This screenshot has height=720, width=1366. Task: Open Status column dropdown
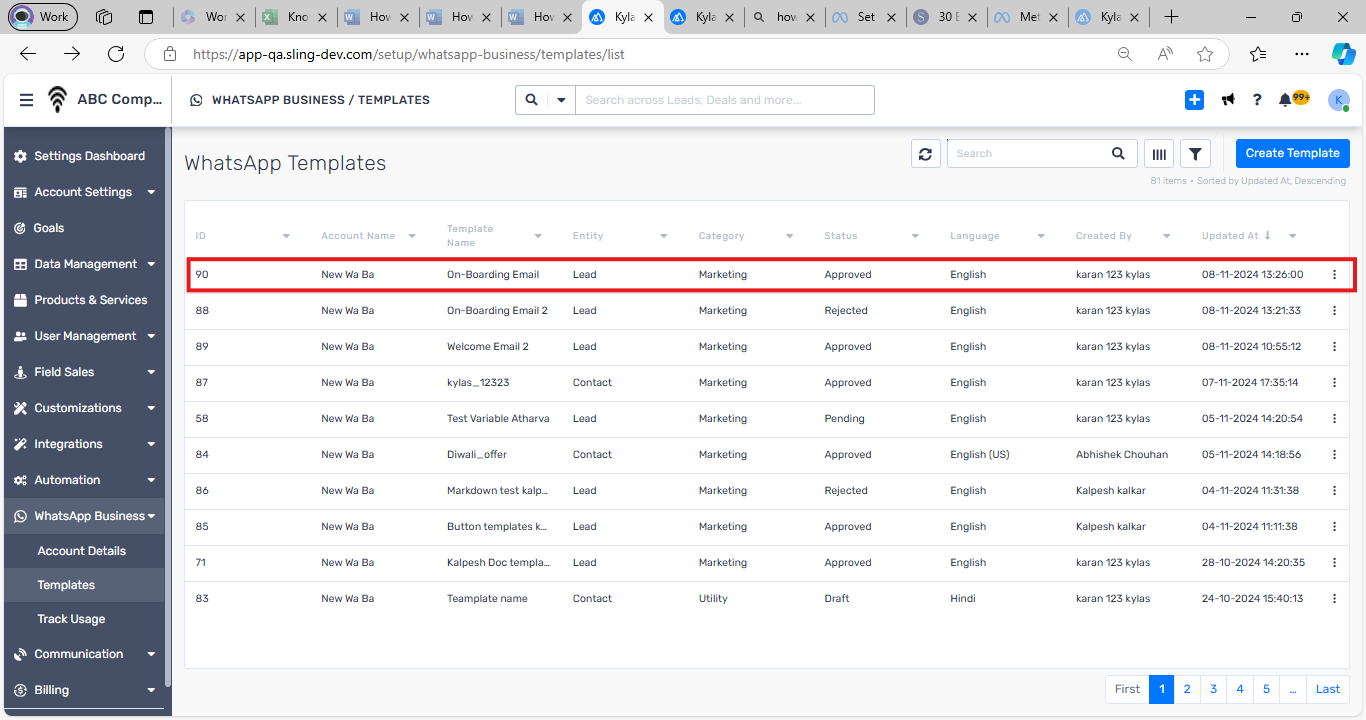point(915,236)
